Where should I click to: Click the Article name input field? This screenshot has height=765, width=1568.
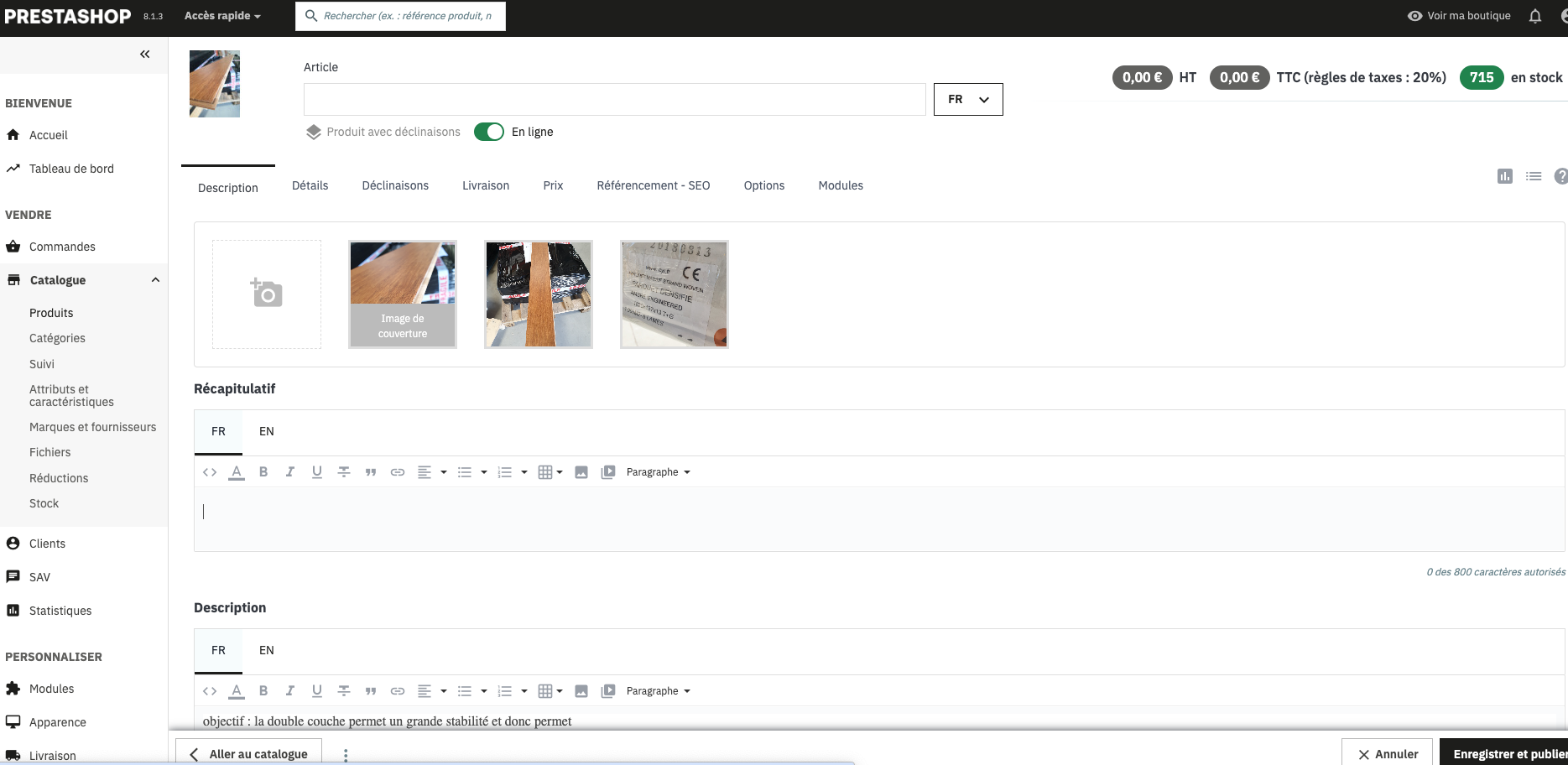tap(615, 99)
